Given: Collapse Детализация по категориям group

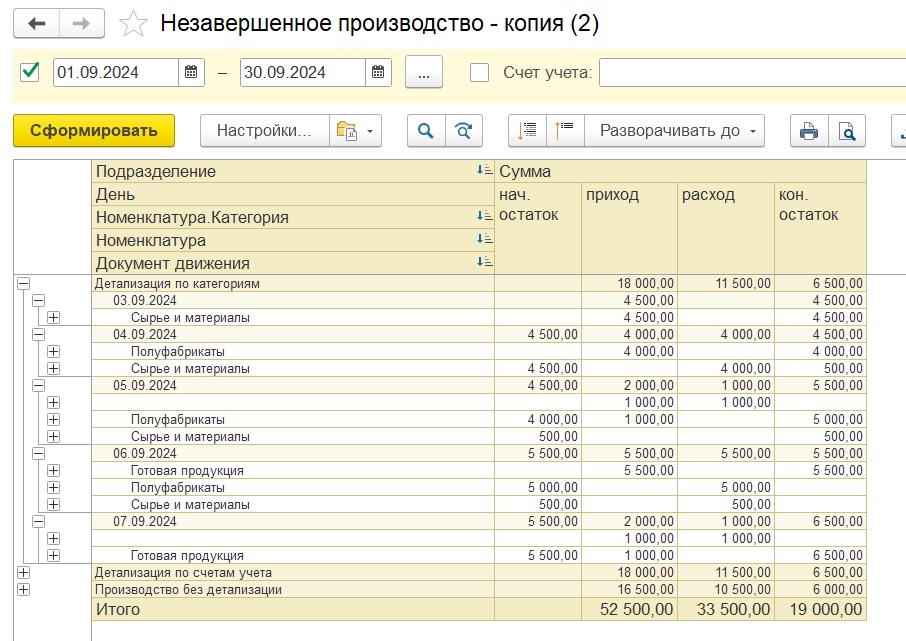Looking at the screenshot, I should pyautogui.click(x=23, y=283).
